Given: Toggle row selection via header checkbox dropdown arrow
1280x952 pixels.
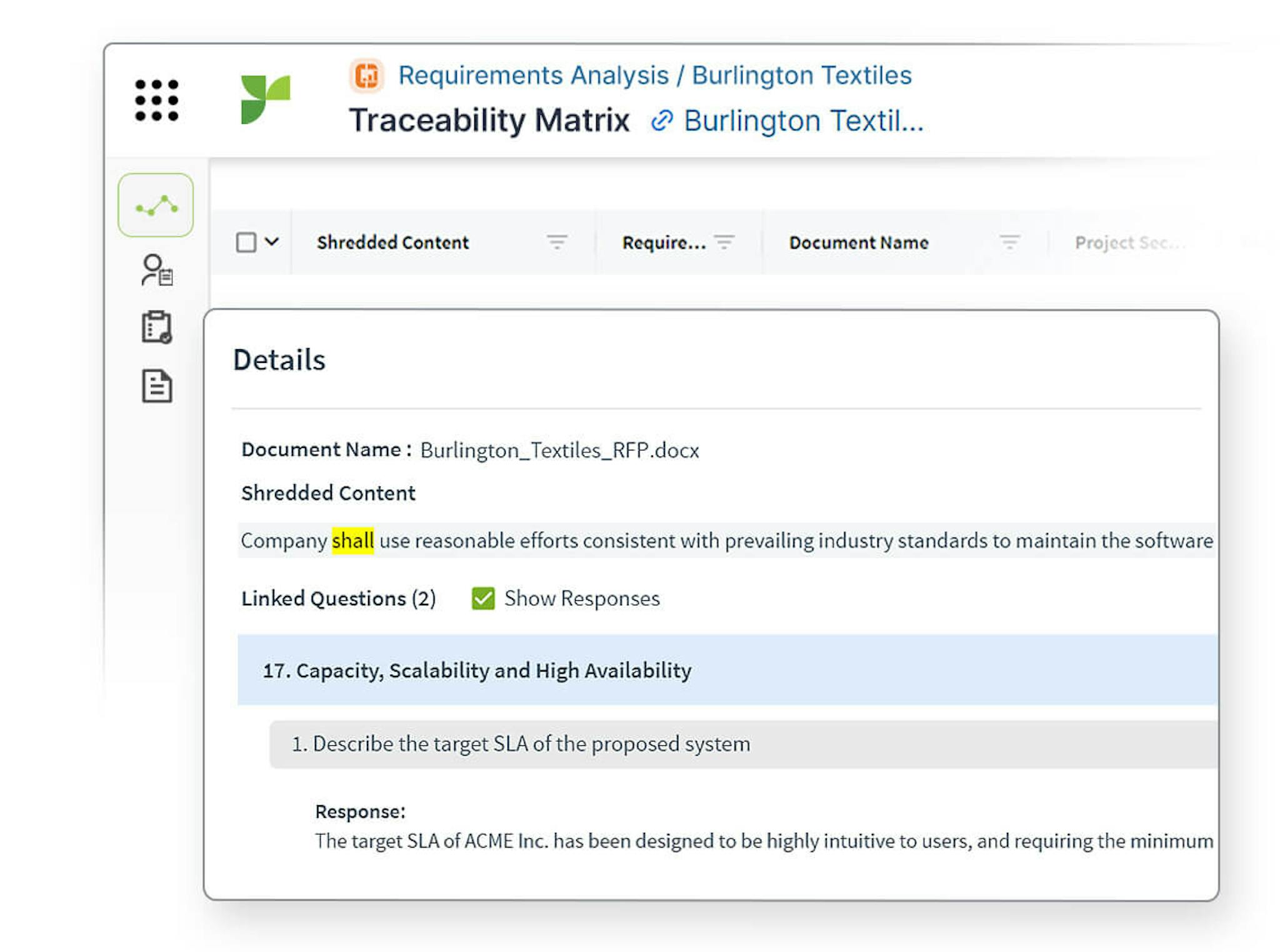Looking at the screenshot, I should click(270, 242).
